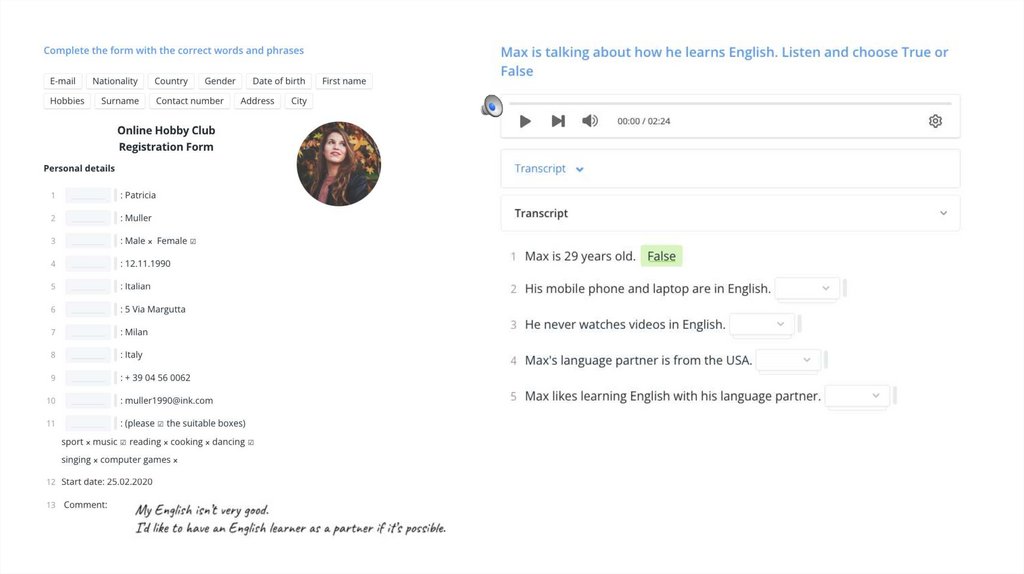This screenshot has height=574, width=1024.
Task: Skip to next track in audio player
Action: [558, 121]
